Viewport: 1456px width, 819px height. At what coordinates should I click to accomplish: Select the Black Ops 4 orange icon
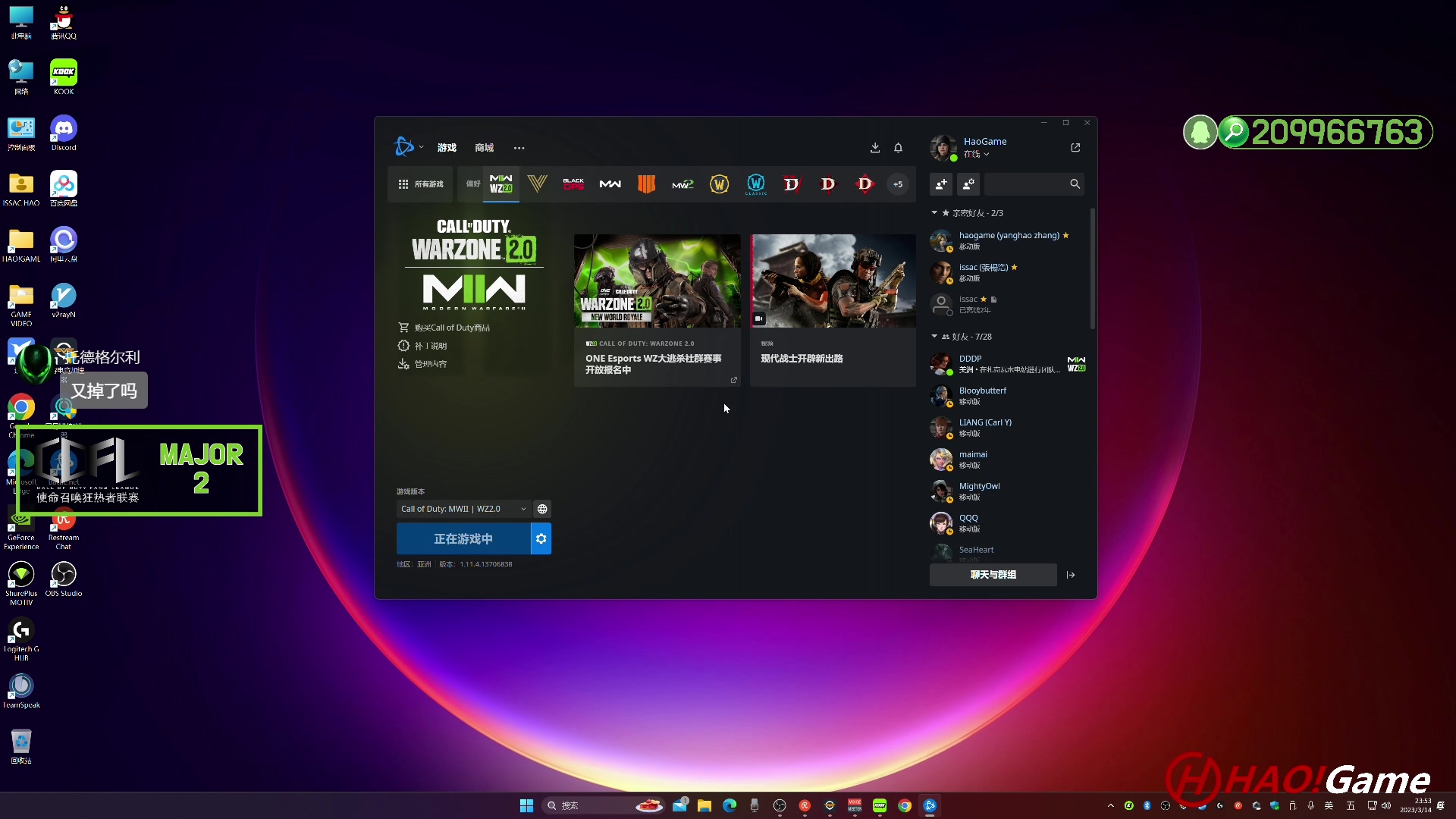click(x=646, y=184)
